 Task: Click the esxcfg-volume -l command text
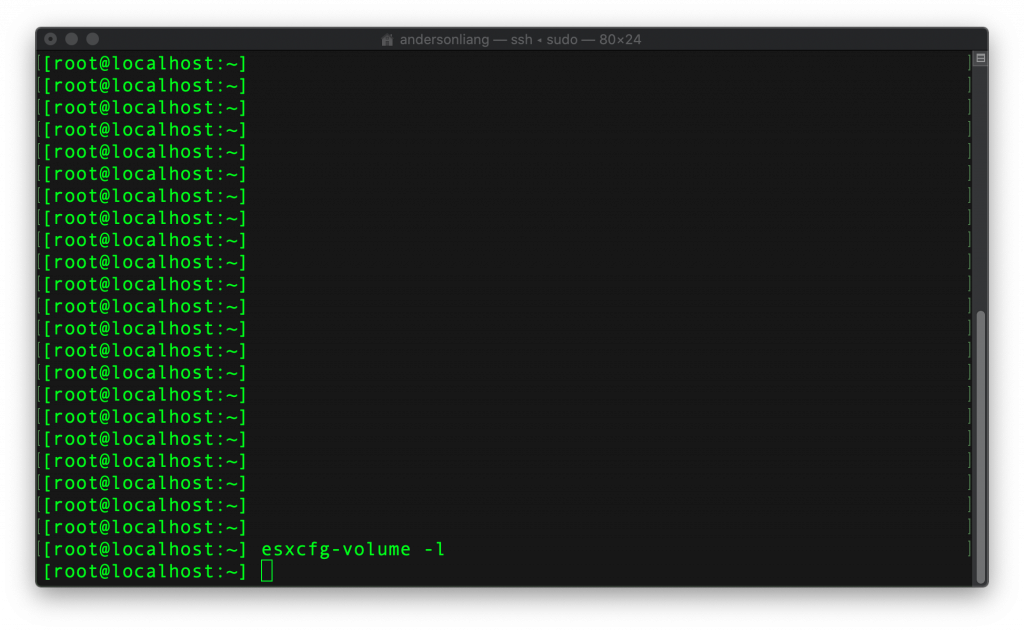click(353, 549)
